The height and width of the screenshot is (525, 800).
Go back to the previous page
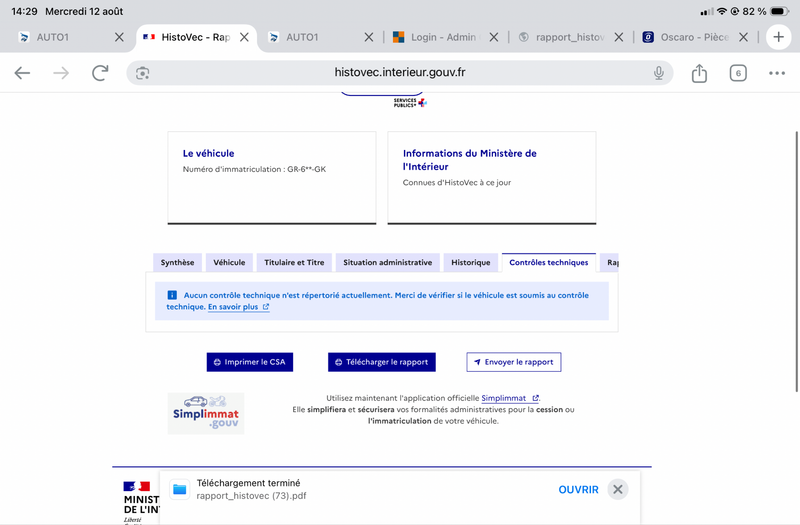(22, 73)
